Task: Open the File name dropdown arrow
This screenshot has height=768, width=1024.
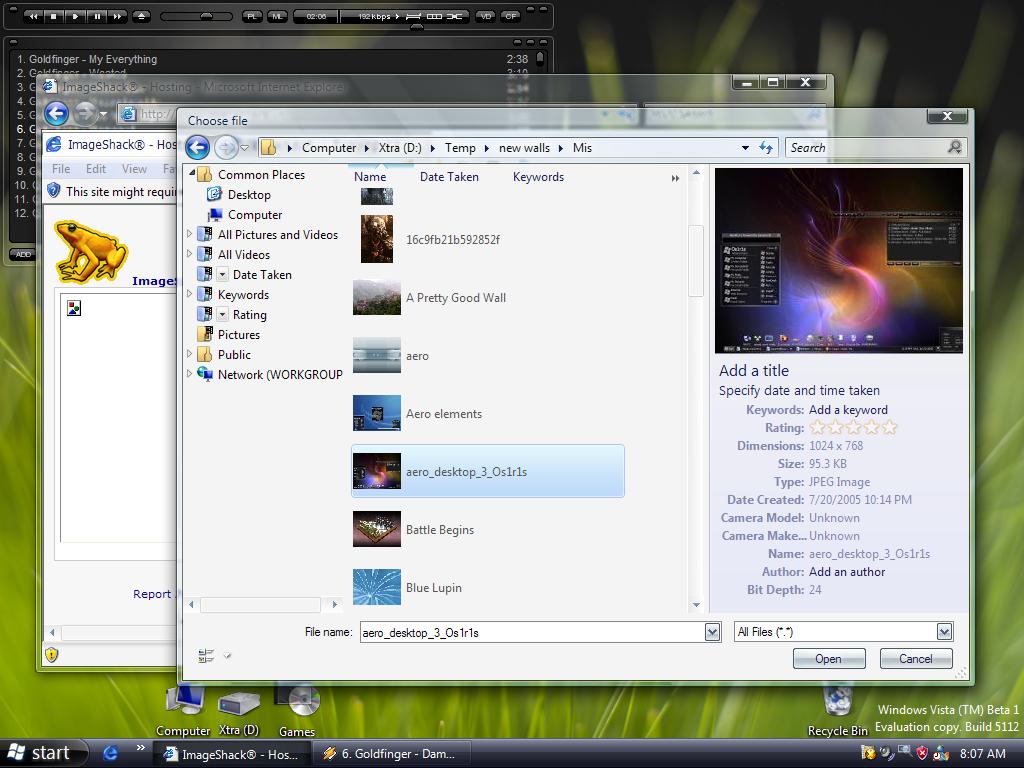Action: coord(712,631)
